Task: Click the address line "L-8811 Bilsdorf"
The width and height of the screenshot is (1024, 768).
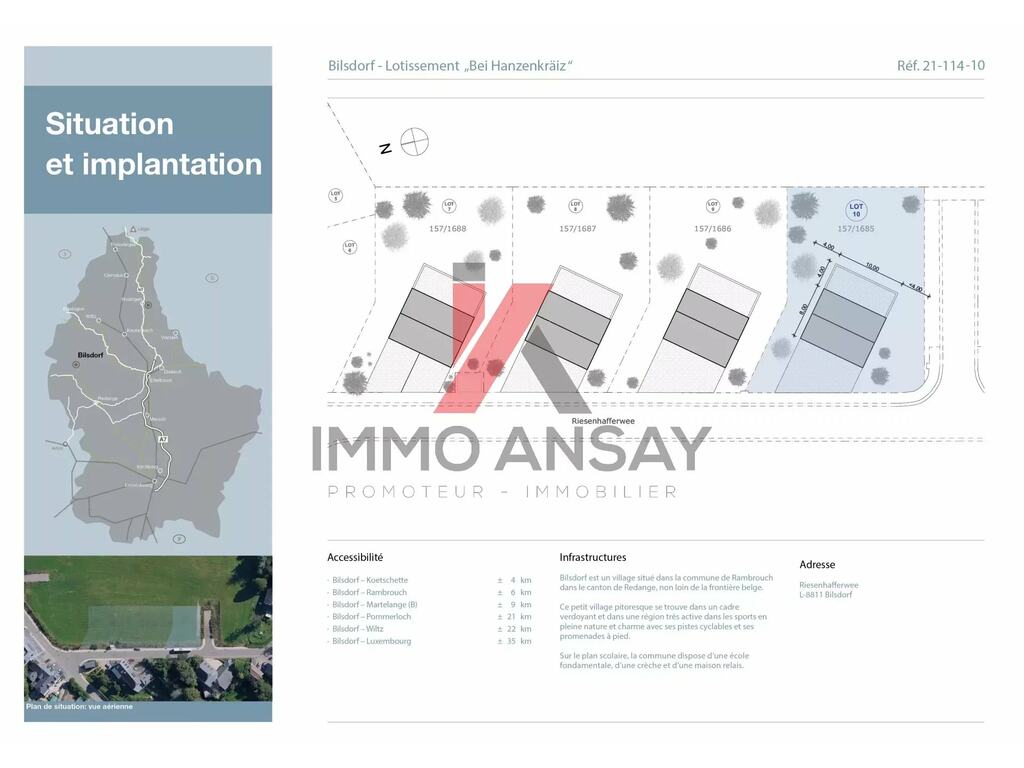Action: click(825, 595)
